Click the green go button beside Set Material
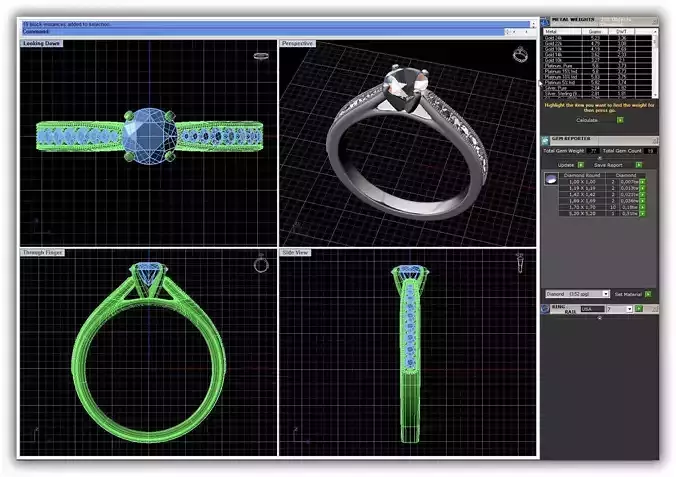The image size is (676, 477). coord(648,294)
